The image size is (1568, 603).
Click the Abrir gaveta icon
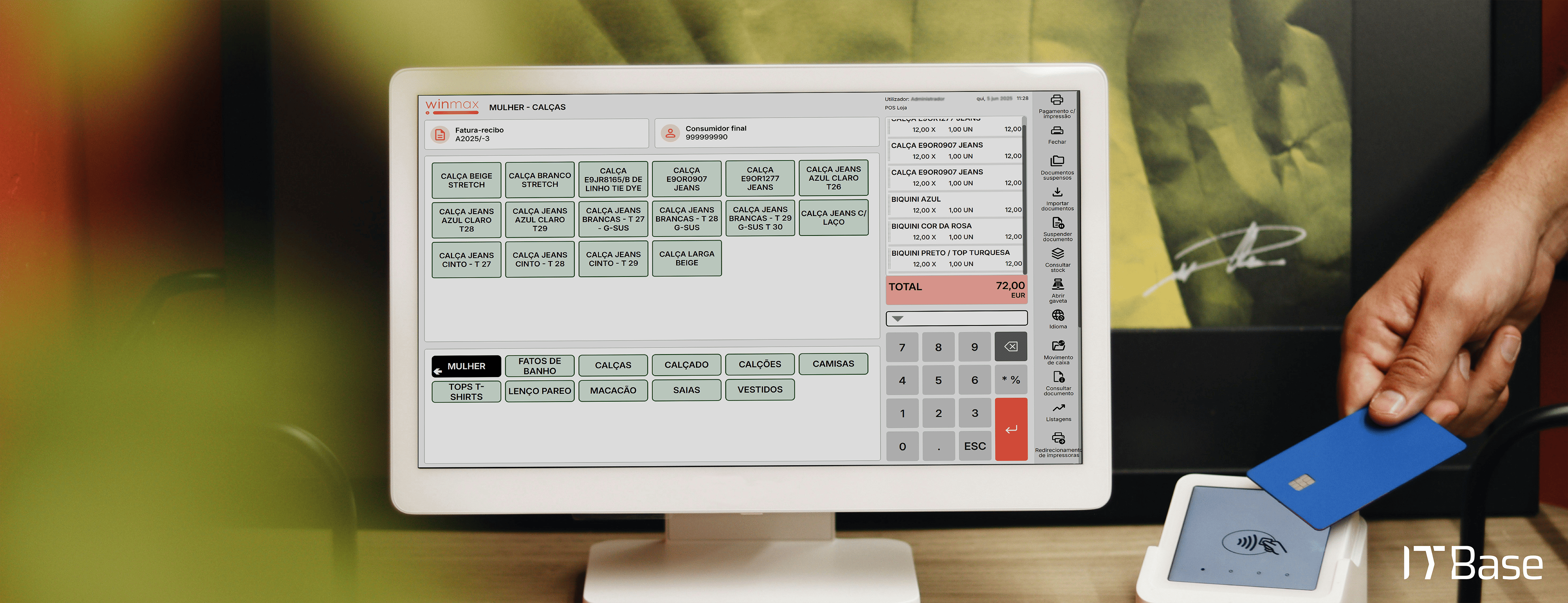[1058, 284]
